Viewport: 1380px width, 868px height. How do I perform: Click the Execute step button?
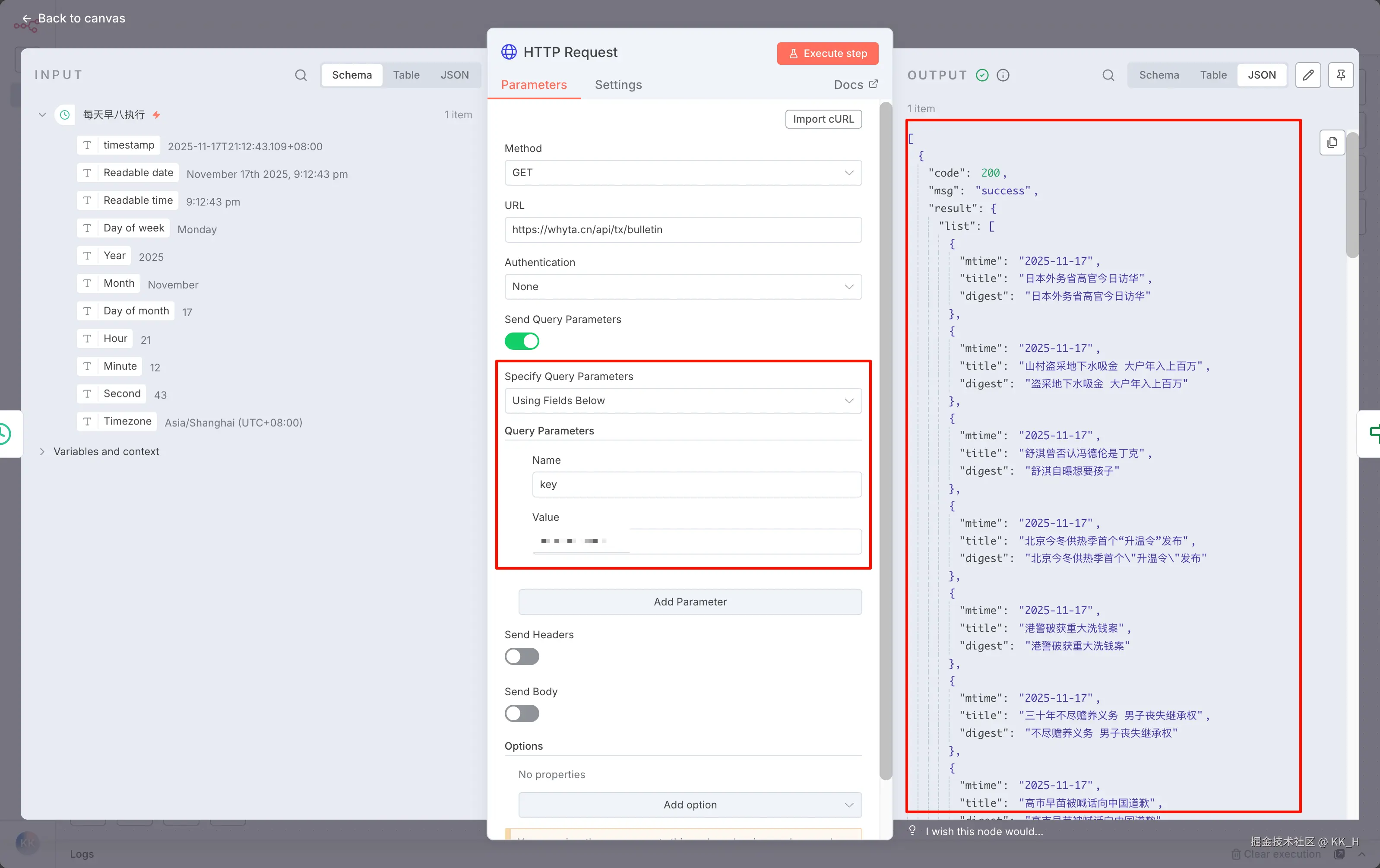point(827,53)
